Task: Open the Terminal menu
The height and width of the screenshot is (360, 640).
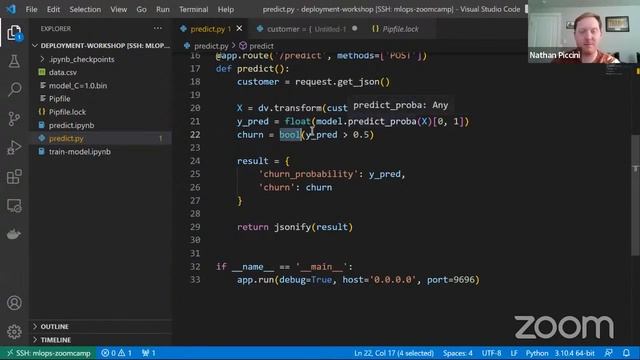Action: (193, 9)
